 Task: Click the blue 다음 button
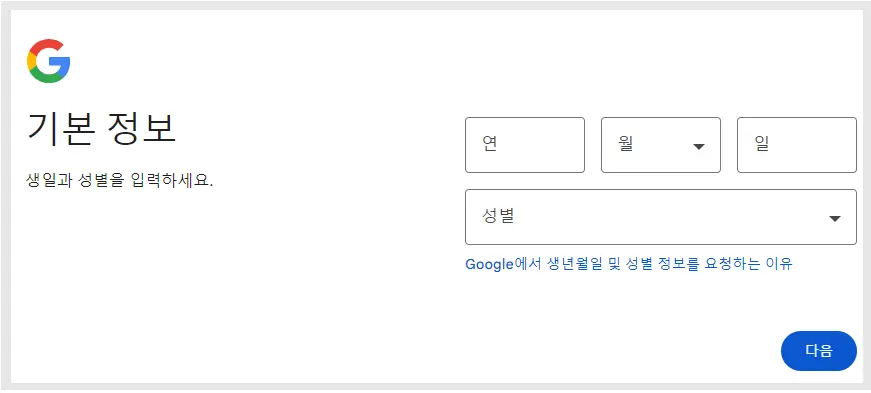point(819,351)
